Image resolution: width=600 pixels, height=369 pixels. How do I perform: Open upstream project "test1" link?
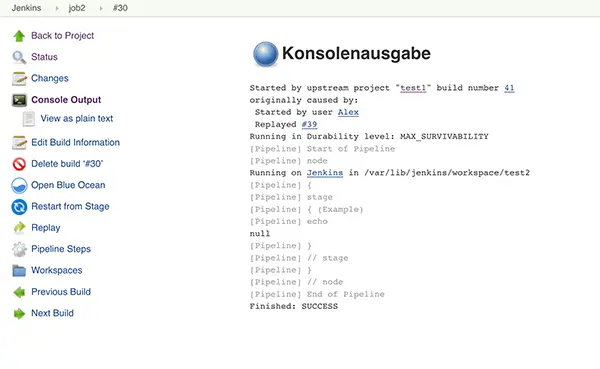[413, 88]
